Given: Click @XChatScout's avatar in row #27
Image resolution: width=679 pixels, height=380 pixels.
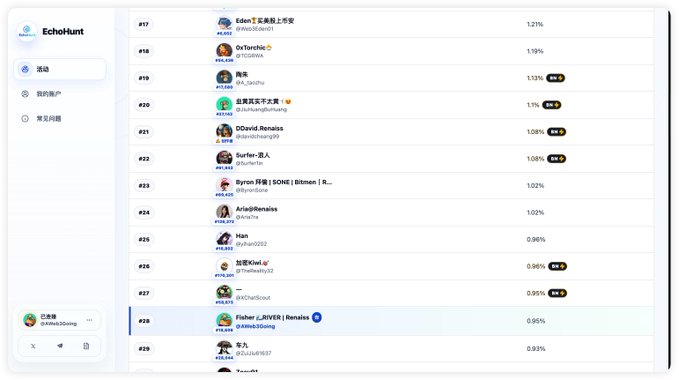Looking at the screenshot, I should point(224,292).
